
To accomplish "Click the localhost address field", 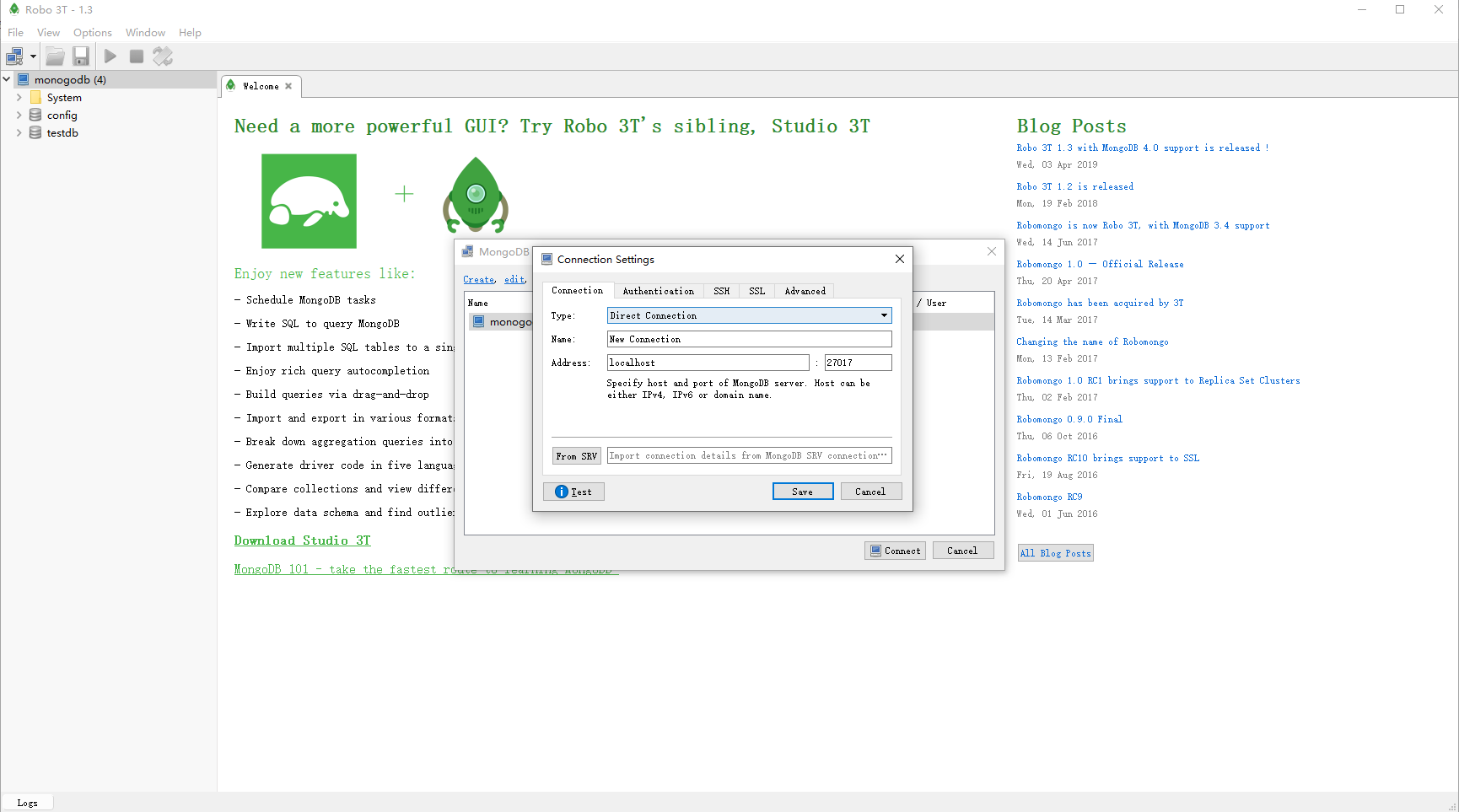I will point(708,363).
